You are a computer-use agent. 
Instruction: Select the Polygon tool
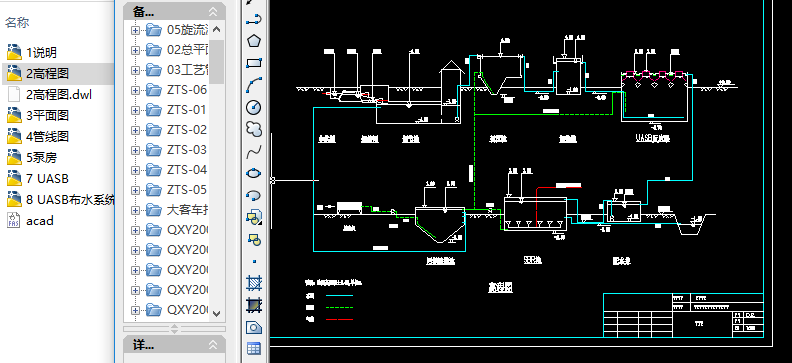tap(254, 41)
